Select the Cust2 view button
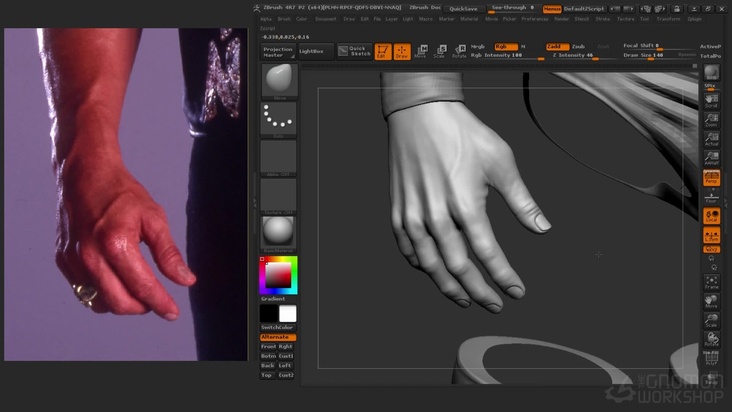 tap(286, 375)
